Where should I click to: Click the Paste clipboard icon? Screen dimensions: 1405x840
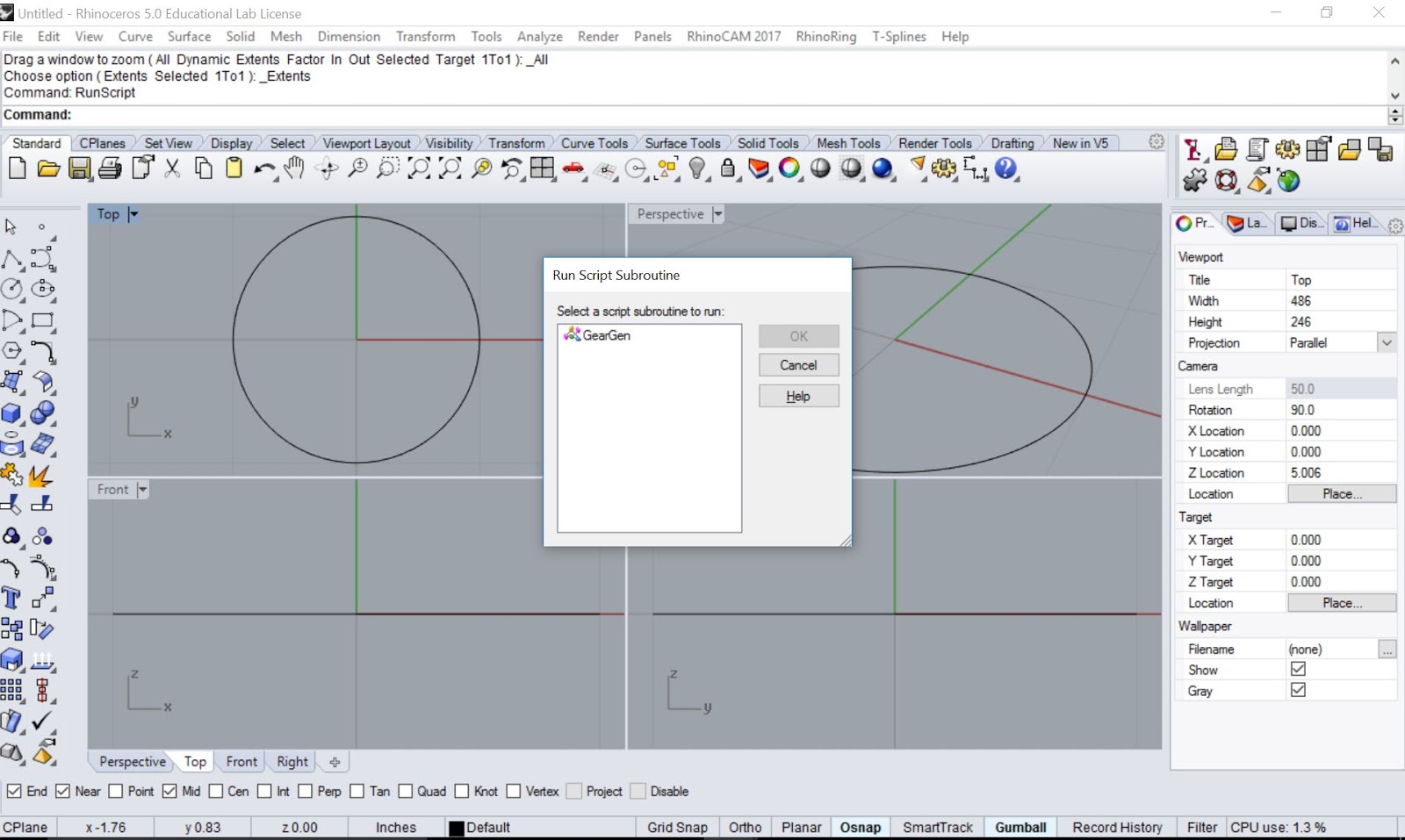[x=234, y=168]
